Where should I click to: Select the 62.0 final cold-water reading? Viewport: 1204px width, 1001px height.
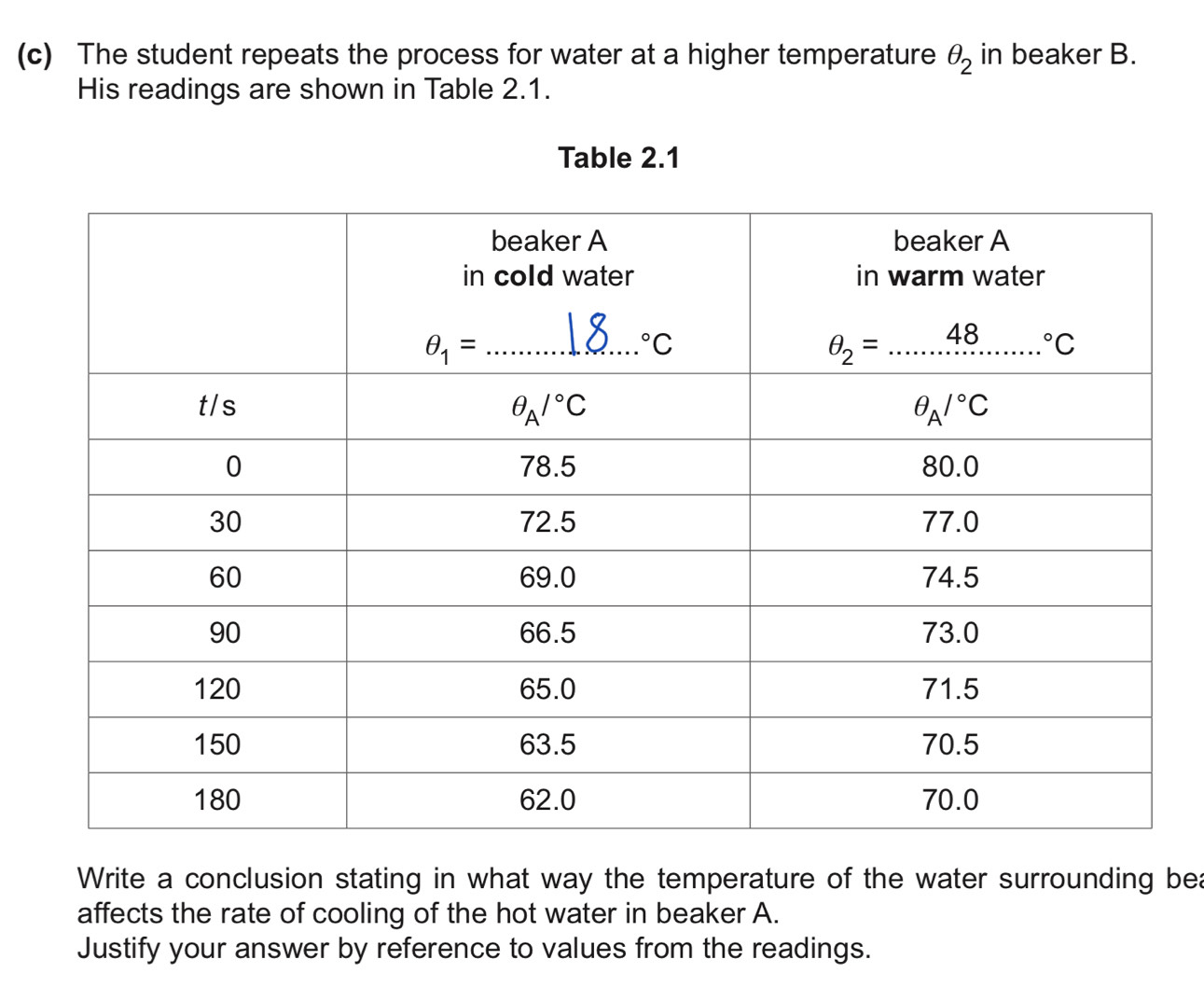point(547,800)
